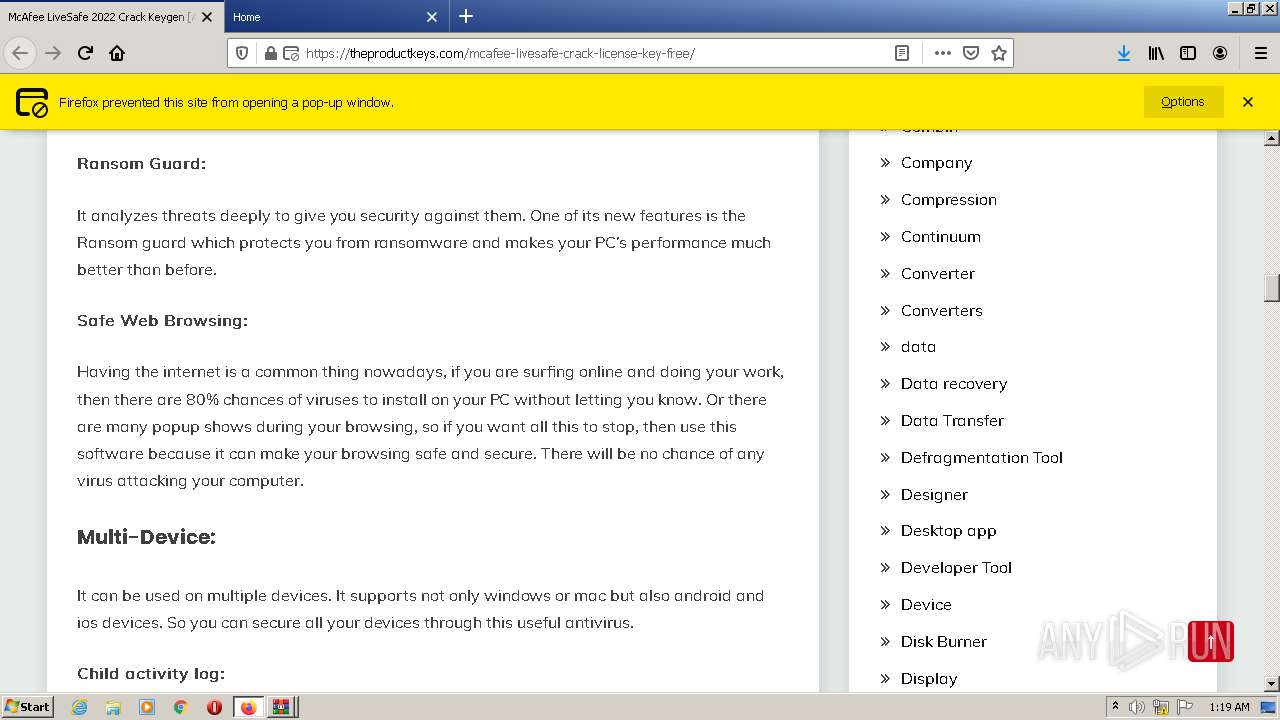Click the Safe Web Browsing heading

point(162,321)
